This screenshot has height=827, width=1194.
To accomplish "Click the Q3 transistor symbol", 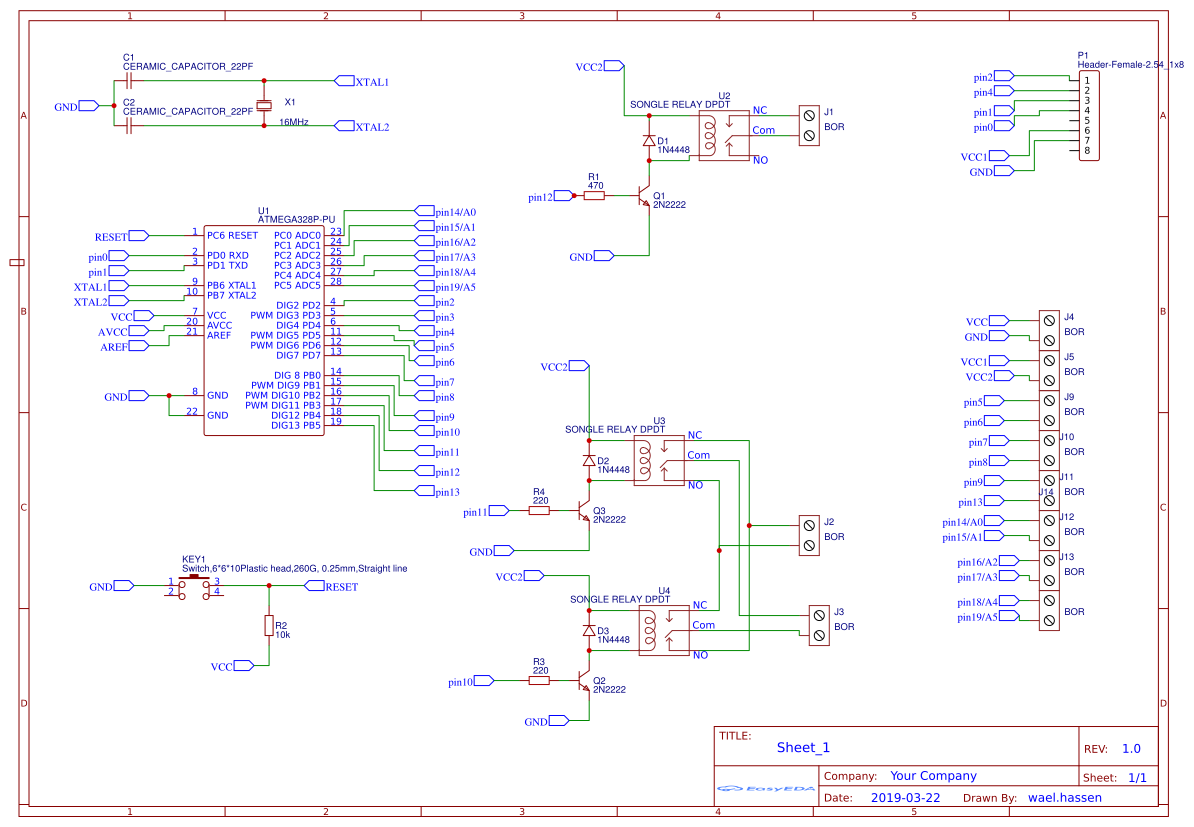I will tap(584, 512).
